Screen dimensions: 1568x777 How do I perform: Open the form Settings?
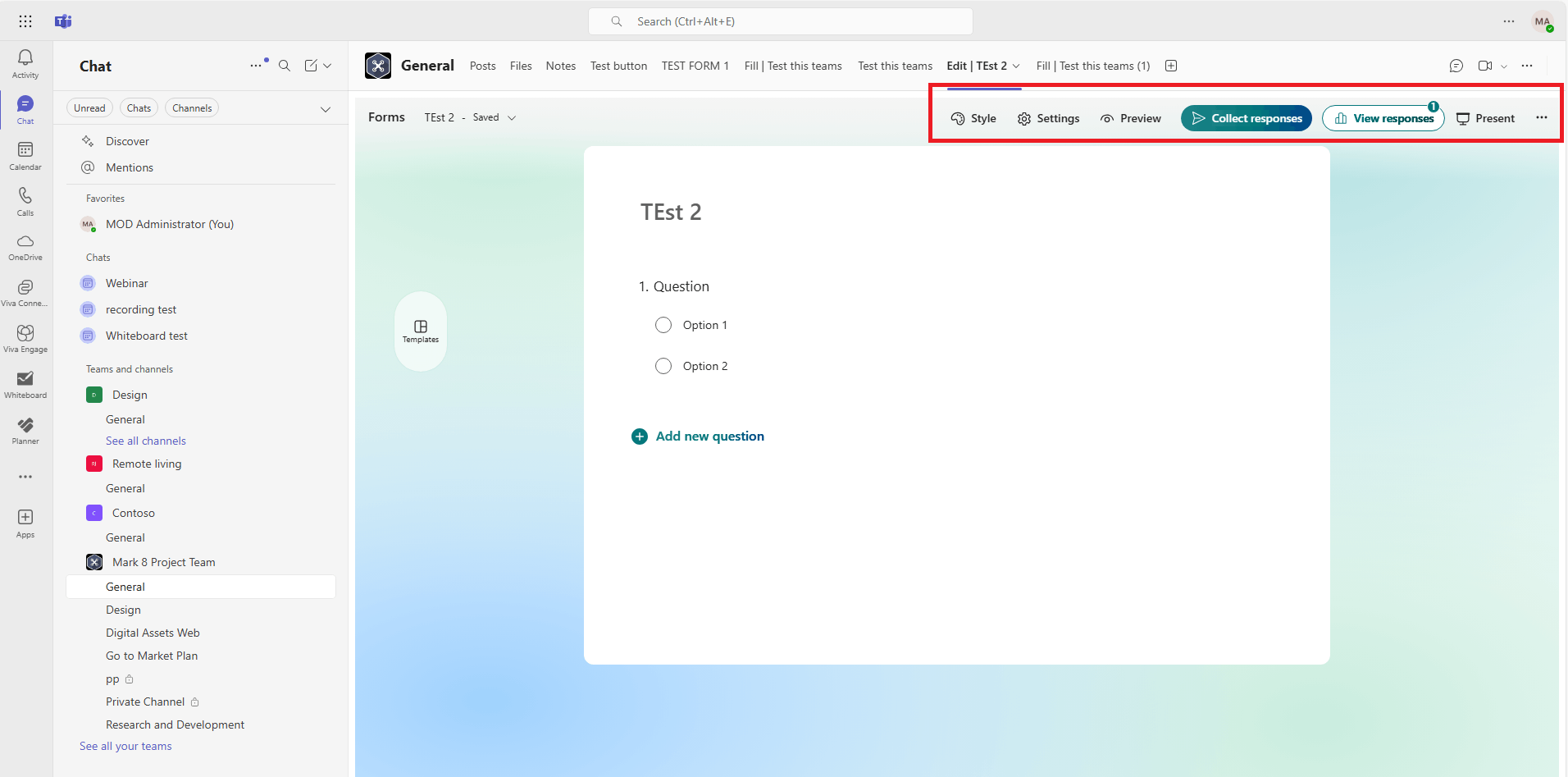(1048, 118)
